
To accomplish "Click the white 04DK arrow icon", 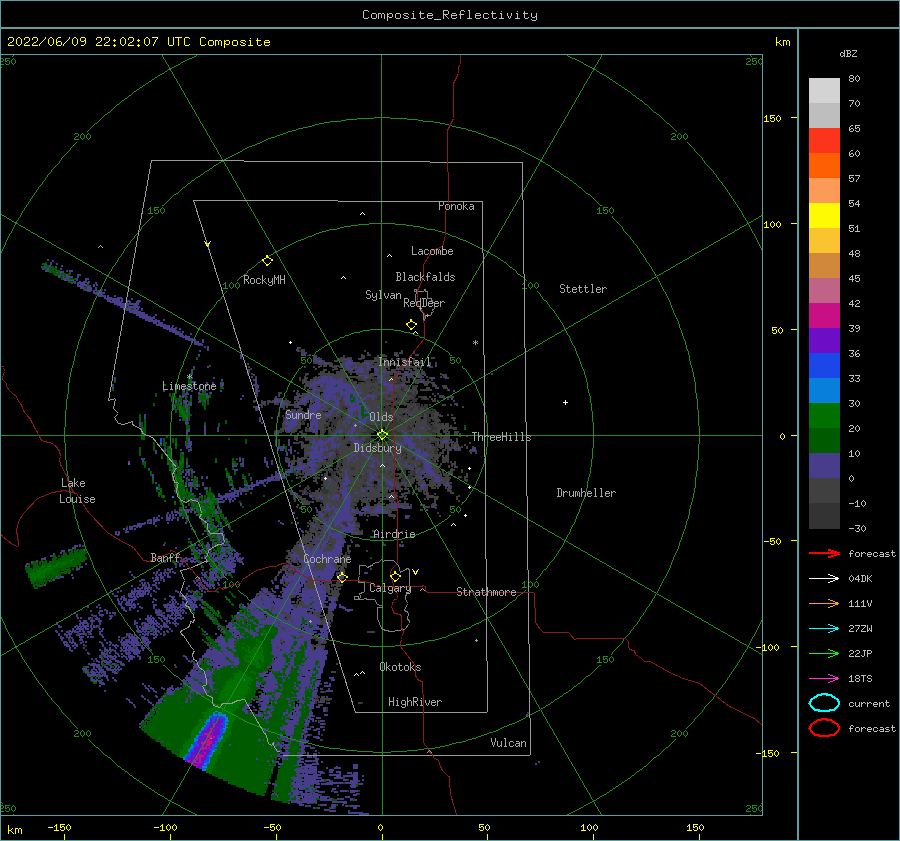I will tap(824, 579).
